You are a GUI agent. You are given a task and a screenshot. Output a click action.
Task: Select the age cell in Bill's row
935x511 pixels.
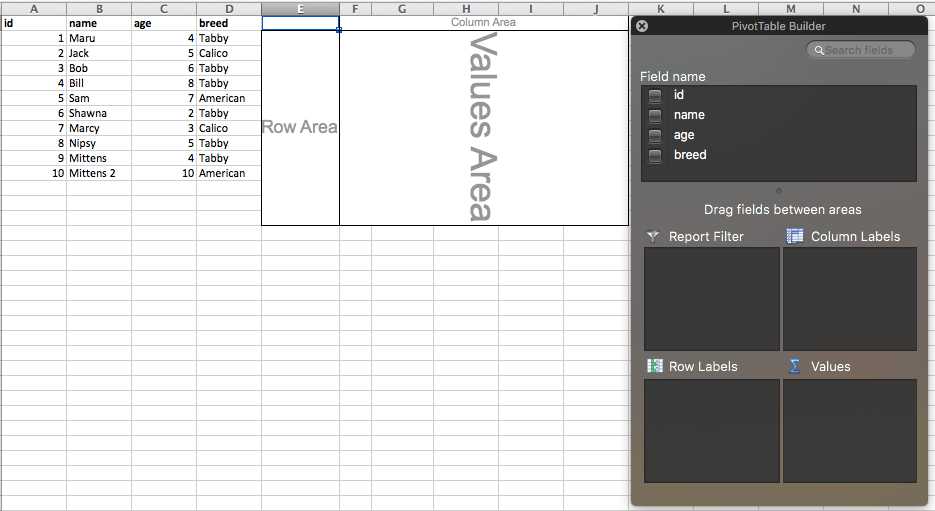[164, 83]
